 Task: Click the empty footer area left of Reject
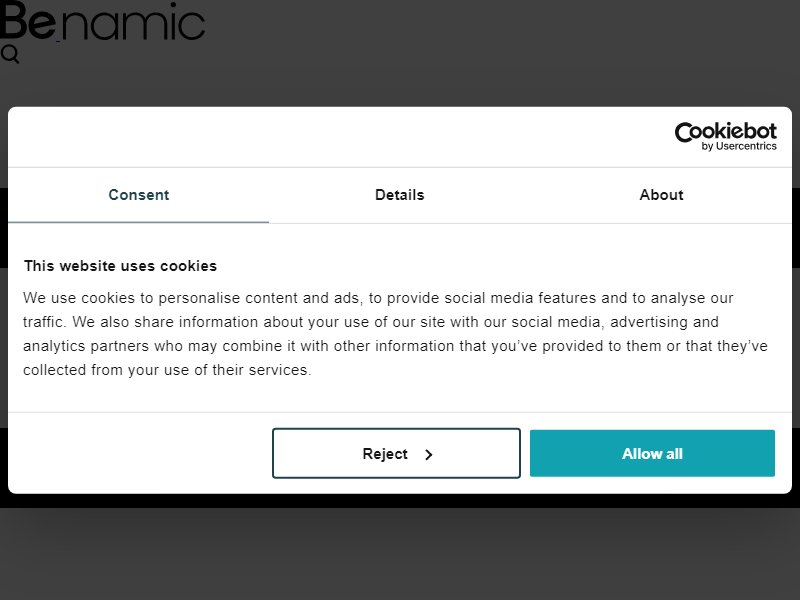coord(140,453)
